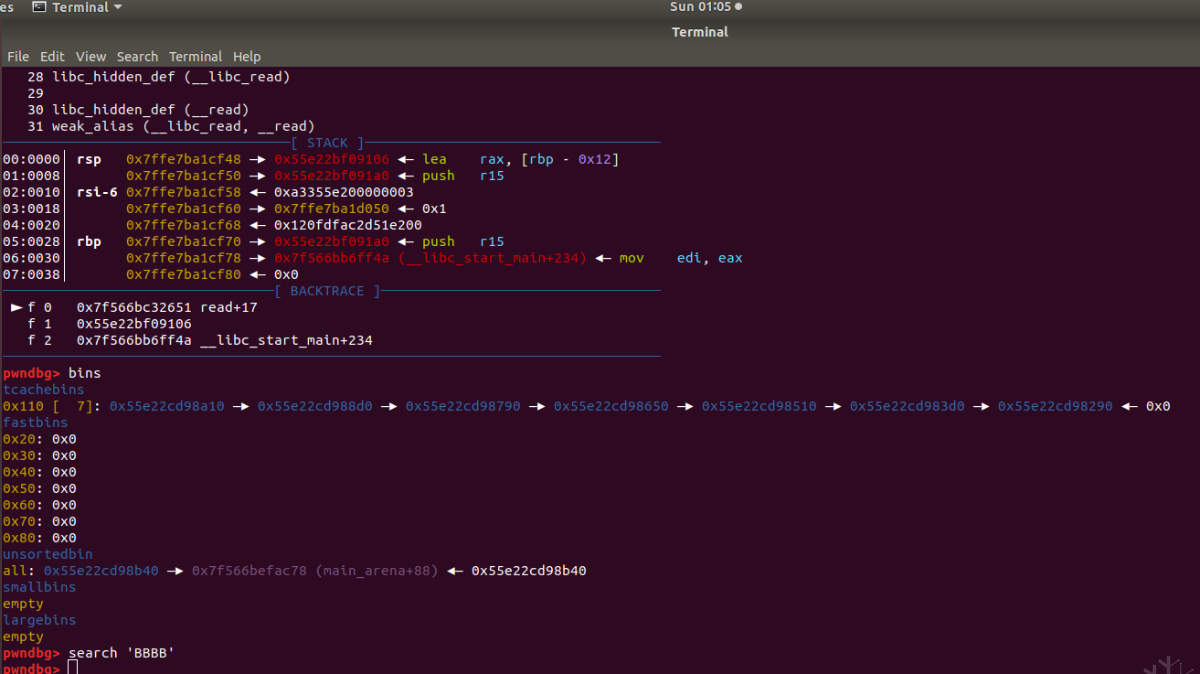Click the main_arena+88 address in unsortedbin
Viewport: 1200px width, 674px height.
point(315,571)
